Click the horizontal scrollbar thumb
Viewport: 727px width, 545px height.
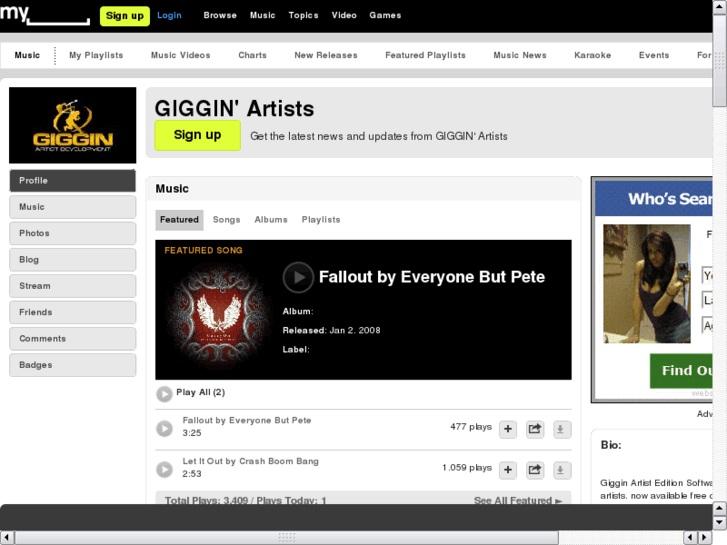click(287, 538)
